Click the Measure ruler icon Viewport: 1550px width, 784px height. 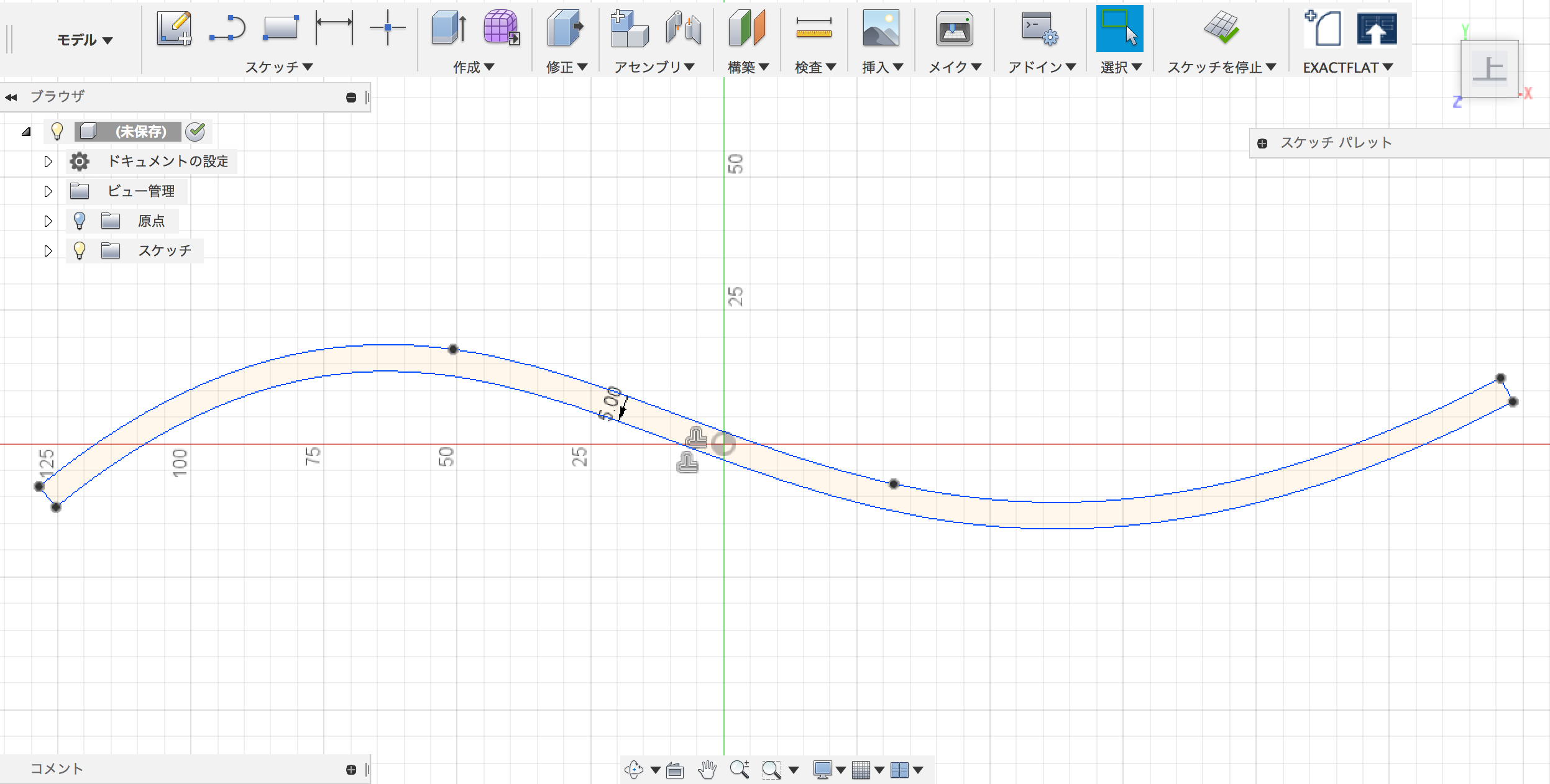tap(814, 29)
